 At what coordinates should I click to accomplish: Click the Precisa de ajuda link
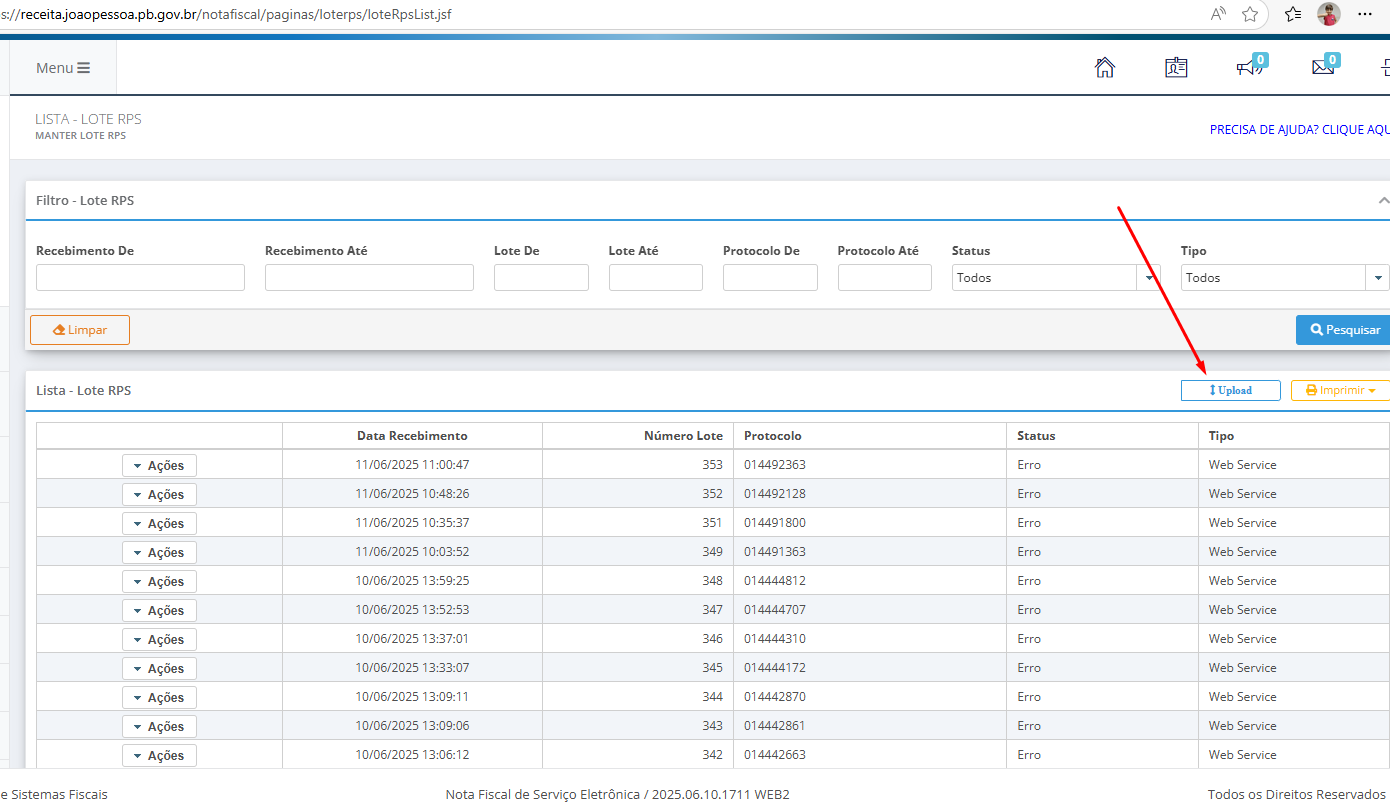1299,130
